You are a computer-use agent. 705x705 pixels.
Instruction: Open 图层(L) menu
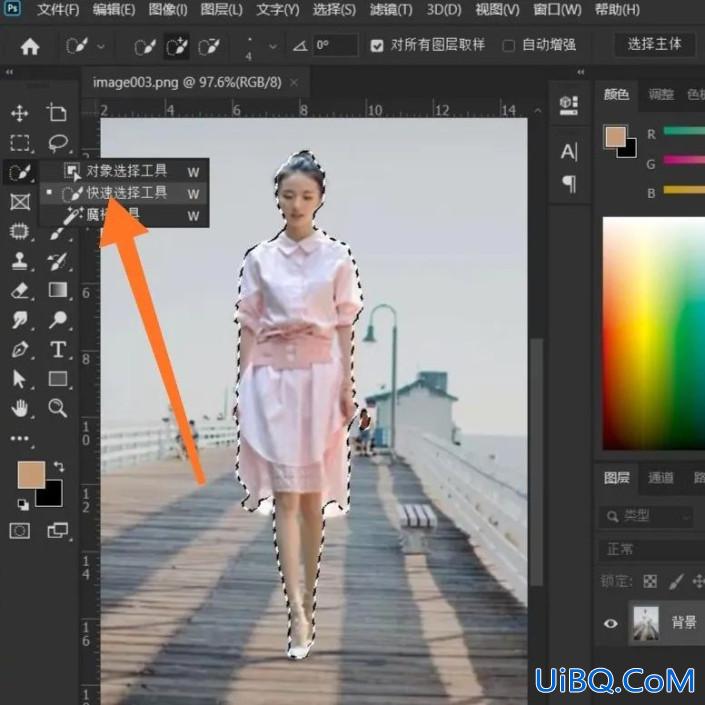coord(222,9)
